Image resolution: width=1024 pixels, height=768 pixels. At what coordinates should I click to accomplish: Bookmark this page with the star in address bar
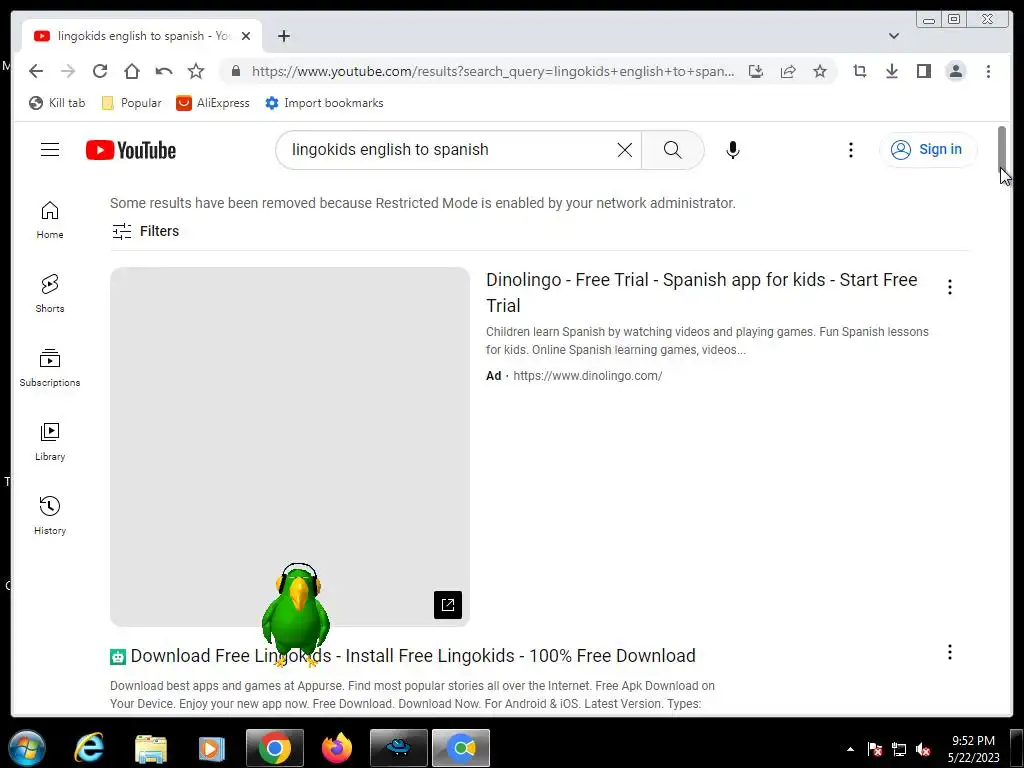(820, 71)
